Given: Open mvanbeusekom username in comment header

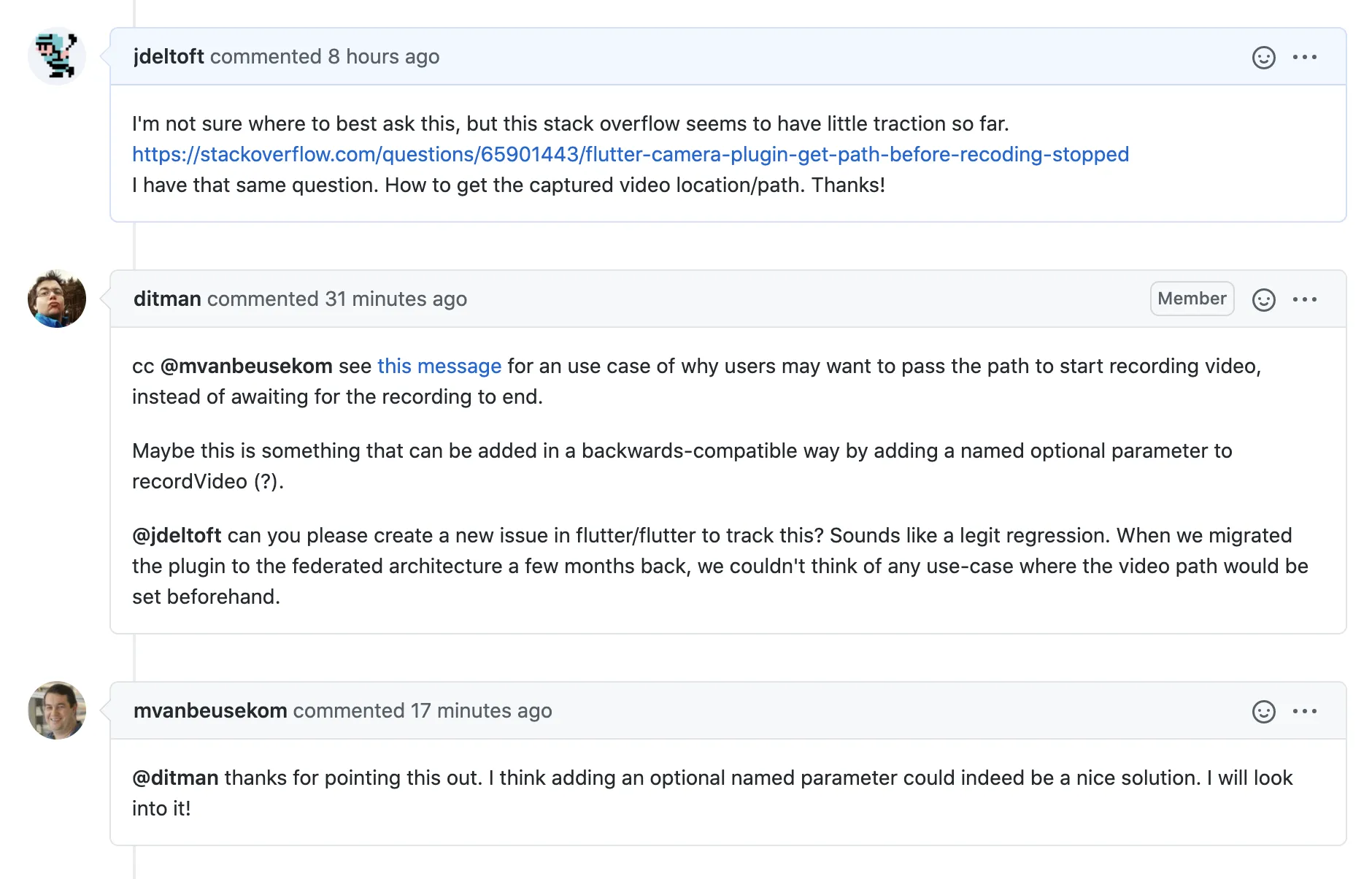Looking at the screenshot, I should [x=210, y=711].
